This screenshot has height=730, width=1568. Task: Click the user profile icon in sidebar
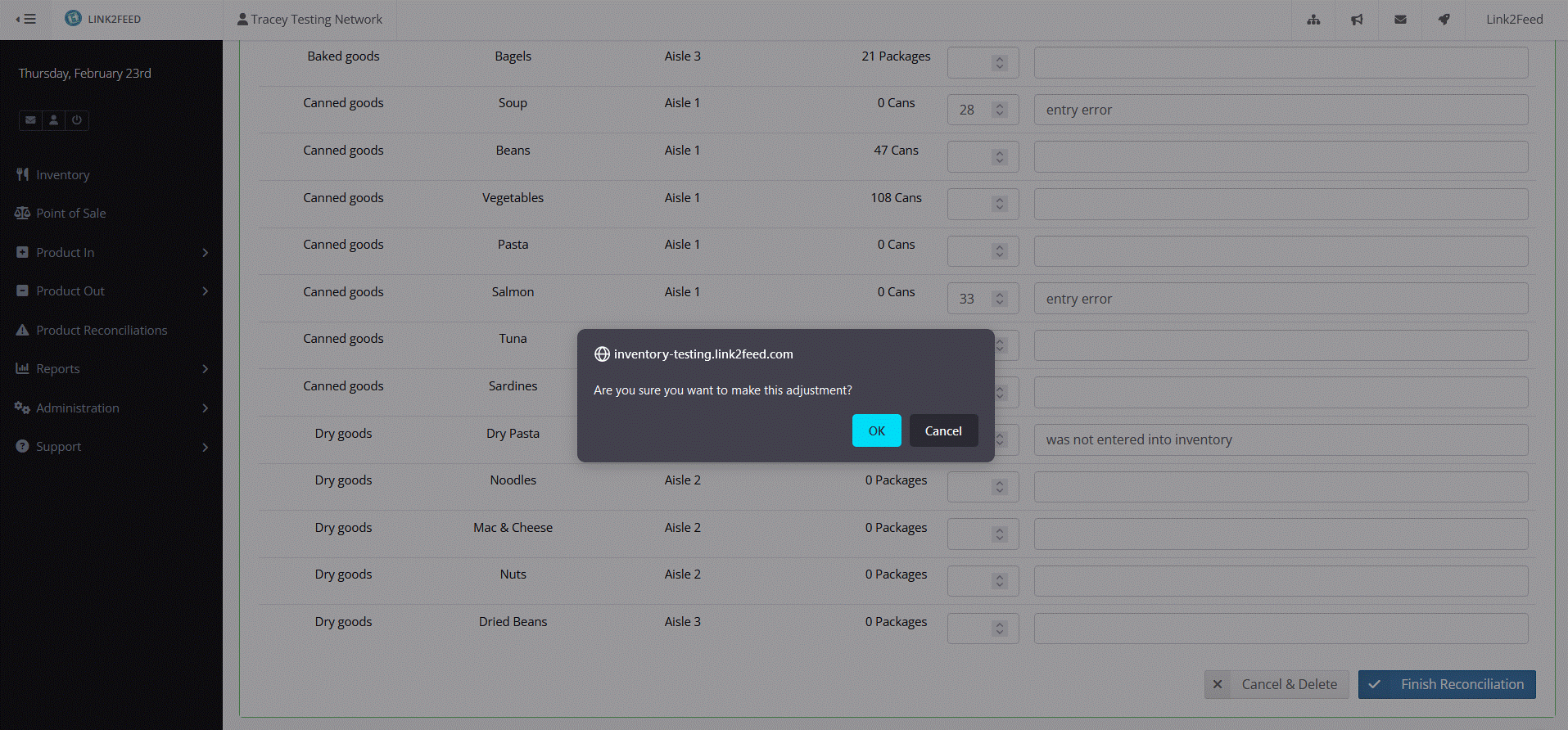tap(54, 120)
